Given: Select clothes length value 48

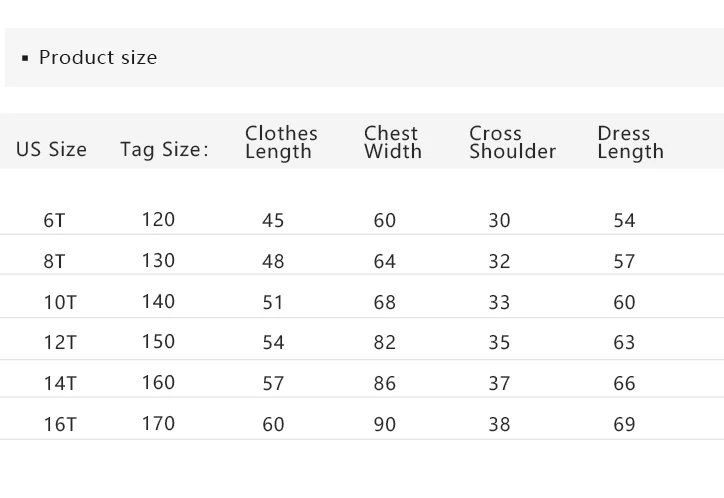Looking at the screenshot, I should pyautogui.click(x=273, y=261).
